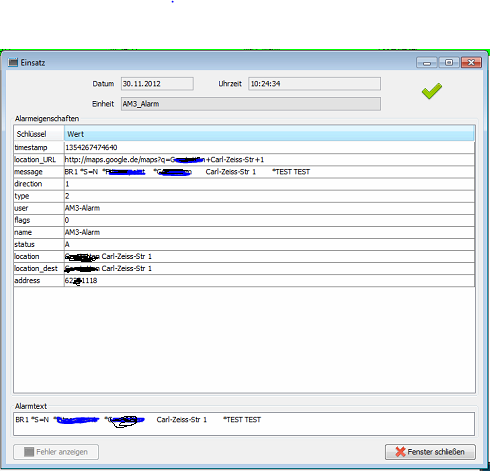This screenshot has height=471, width=490.
Task: Select the name key cell
Action: click(39, 232)
